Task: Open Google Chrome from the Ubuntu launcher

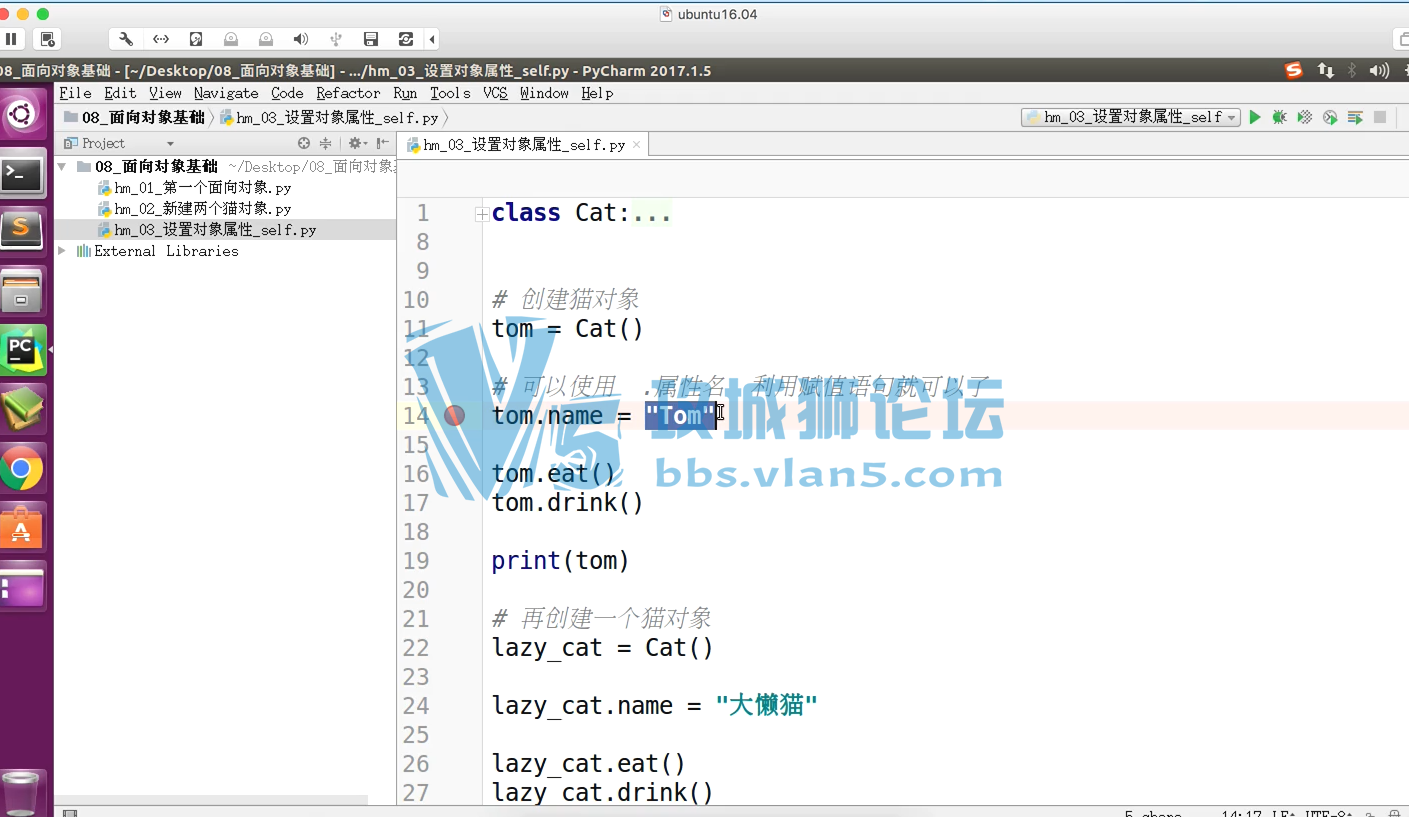Action: tap(22, 469)
